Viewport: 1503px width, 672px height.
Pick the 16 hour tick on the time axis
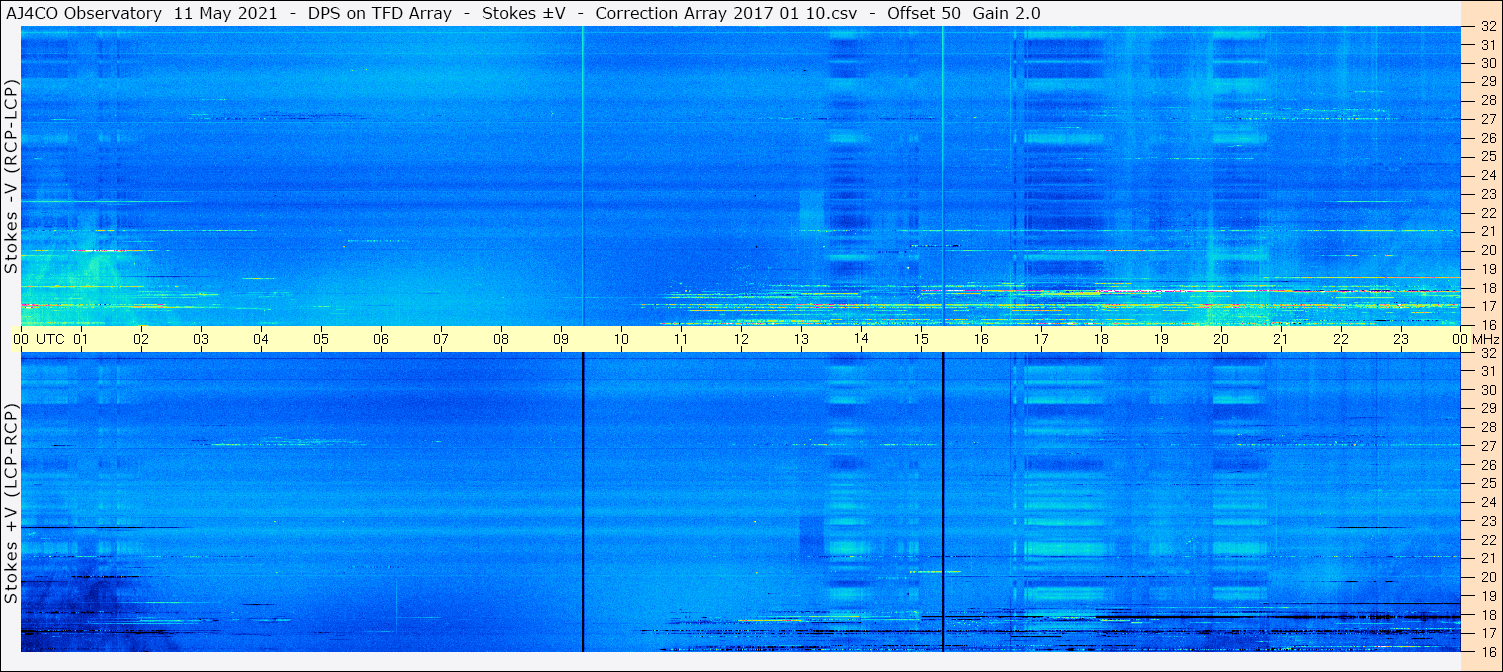click(x=981, y=339)
